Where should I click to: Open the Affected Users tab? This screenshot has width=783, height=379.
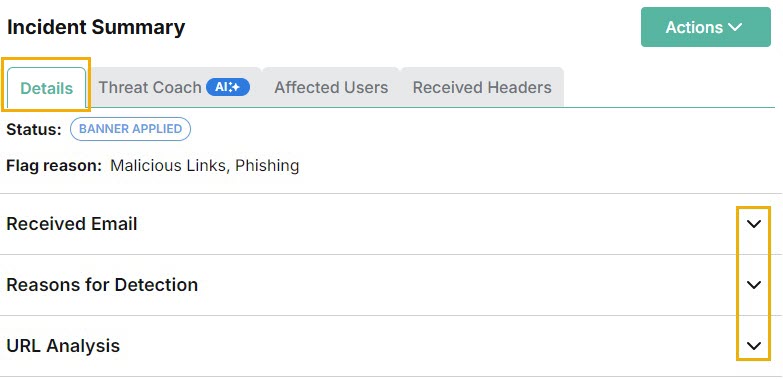[x=331, y=87]
